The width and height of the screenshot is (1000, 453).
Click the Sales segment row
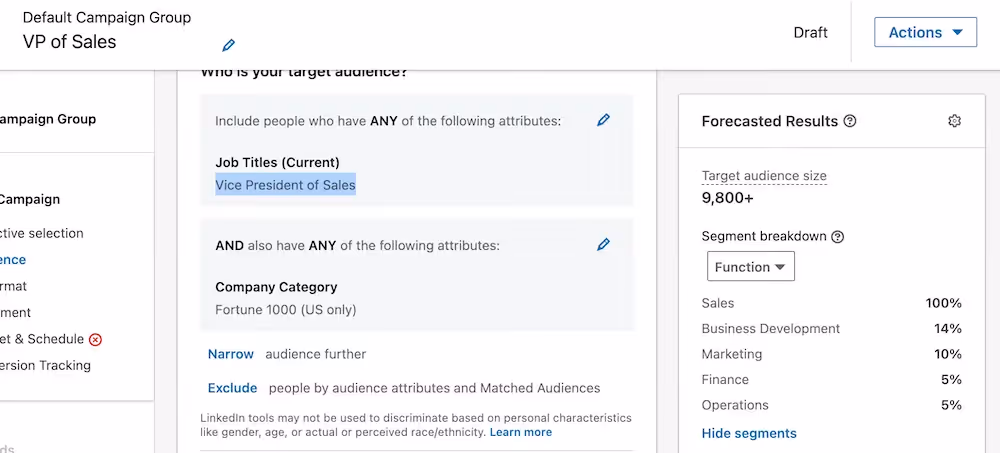point(832,303)
